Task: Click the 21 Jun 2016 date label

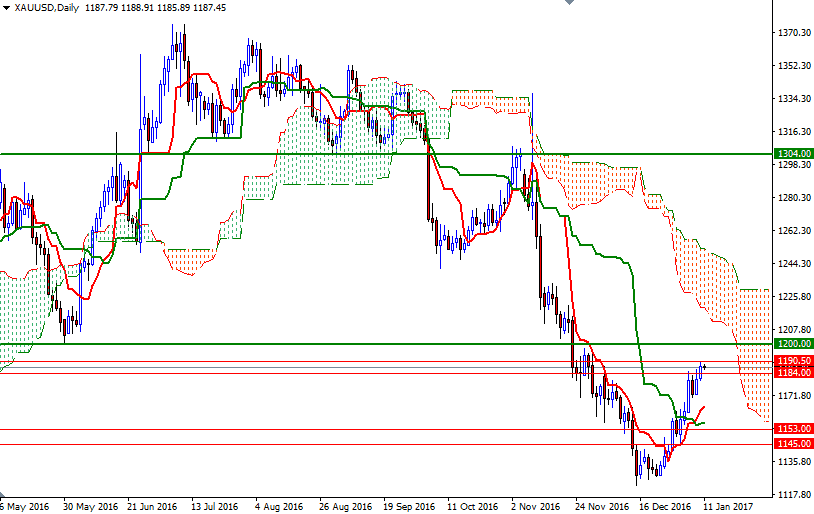Action: pos(152,507)
